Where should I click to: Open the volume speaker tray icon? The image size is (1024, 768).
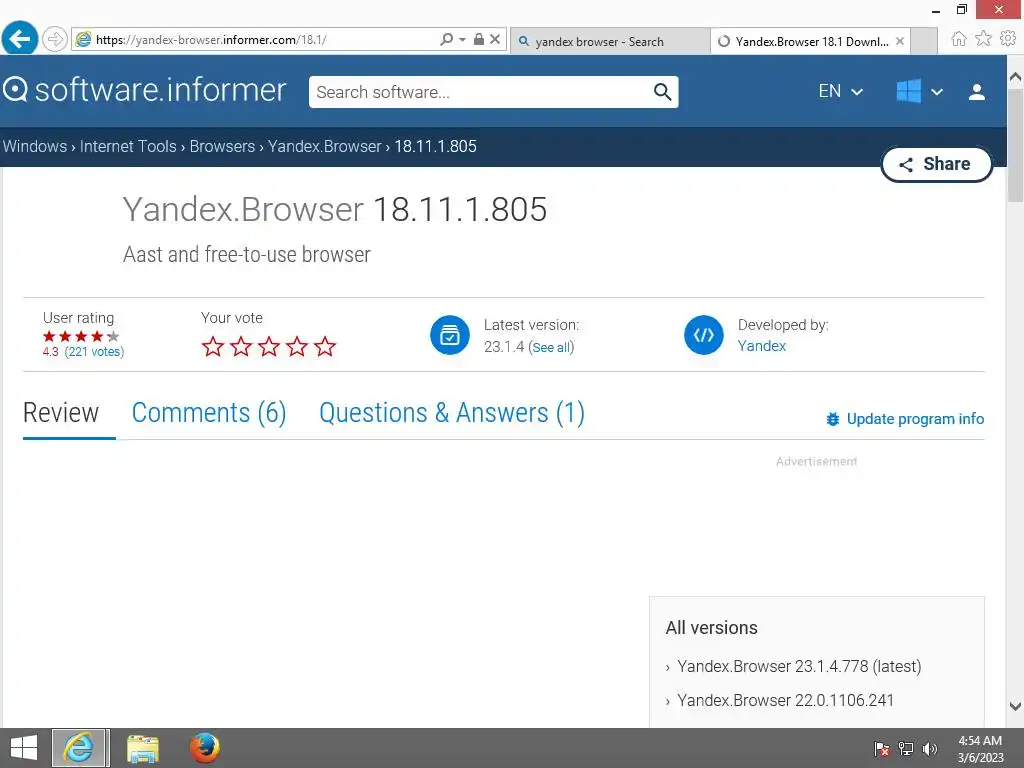click(x=929, y=749)
